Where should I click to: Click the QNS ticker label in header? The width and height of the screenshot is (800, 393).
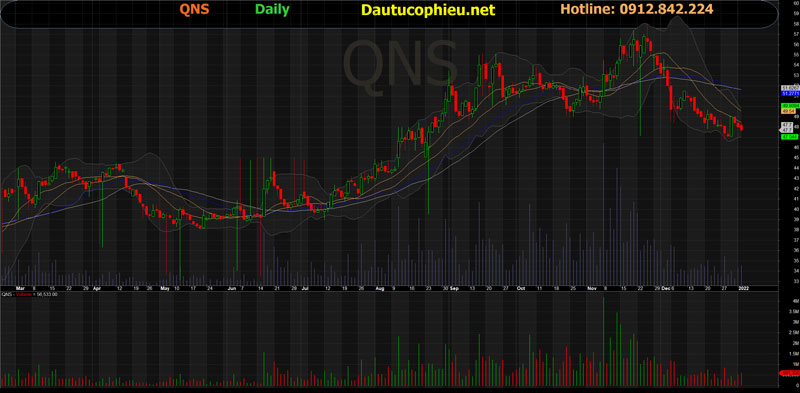(194, 9)
